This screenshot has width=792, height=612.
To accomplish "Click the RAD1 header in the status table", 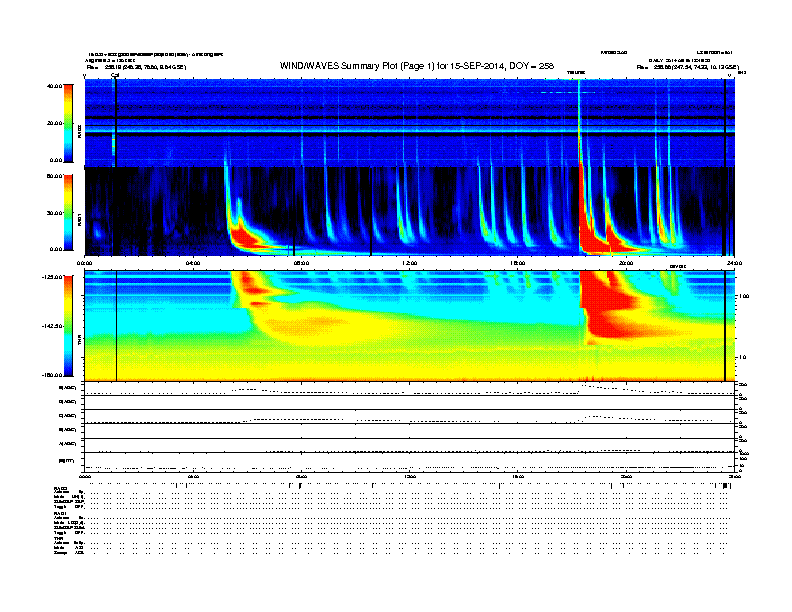I will coord(60,514).
